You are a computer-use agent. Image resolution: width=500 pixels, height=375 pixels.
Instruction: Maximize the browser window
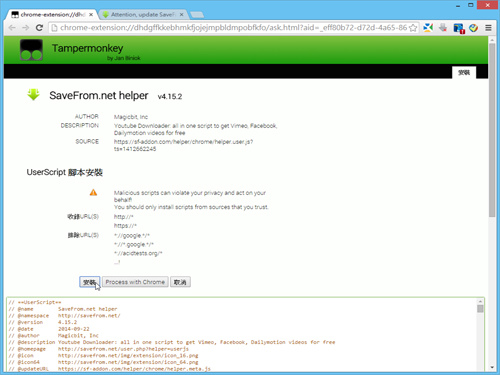470,5
